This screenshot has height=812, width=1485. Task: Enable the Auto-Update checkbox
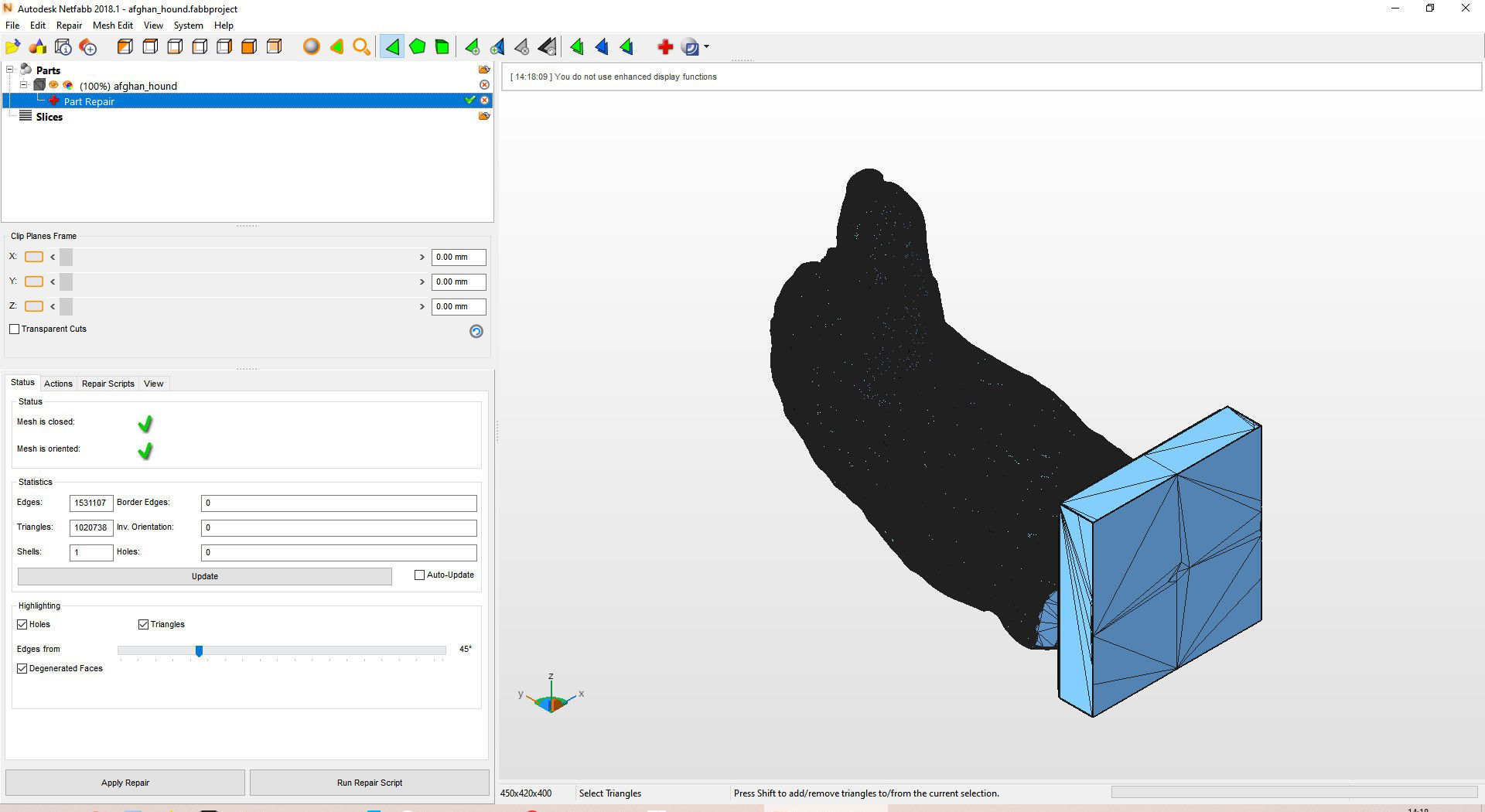pos(420,575)
